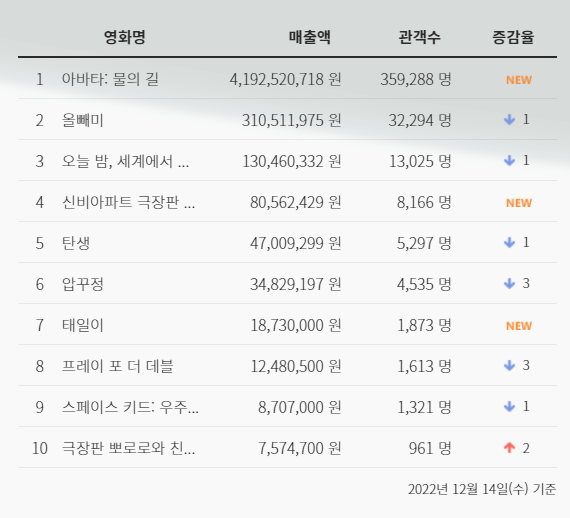
Task: Click revenue 47,009,299 원
Action: (296, 243)
